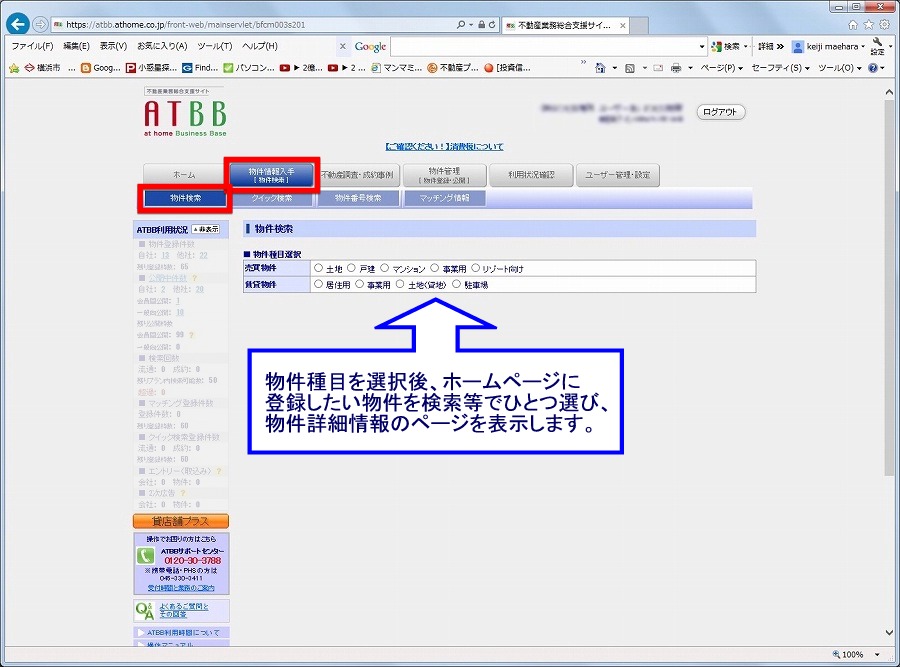The height and width of the screenshot is (667, 900).
Task: Close the Google toolbar with the X
Action: point(343,46)
